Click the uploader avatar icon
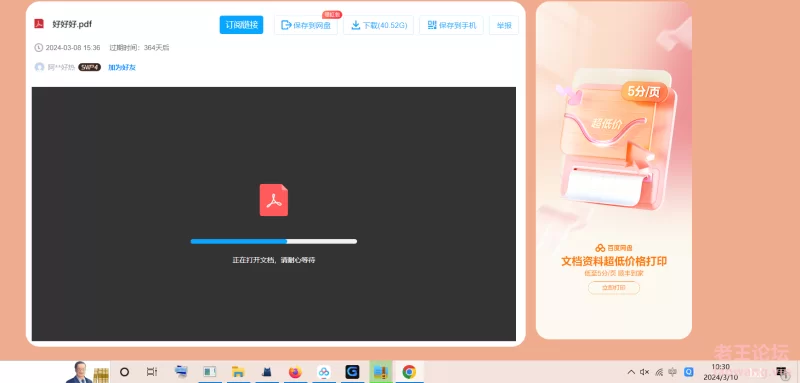 pyautogui.click(x=39, y=67)
